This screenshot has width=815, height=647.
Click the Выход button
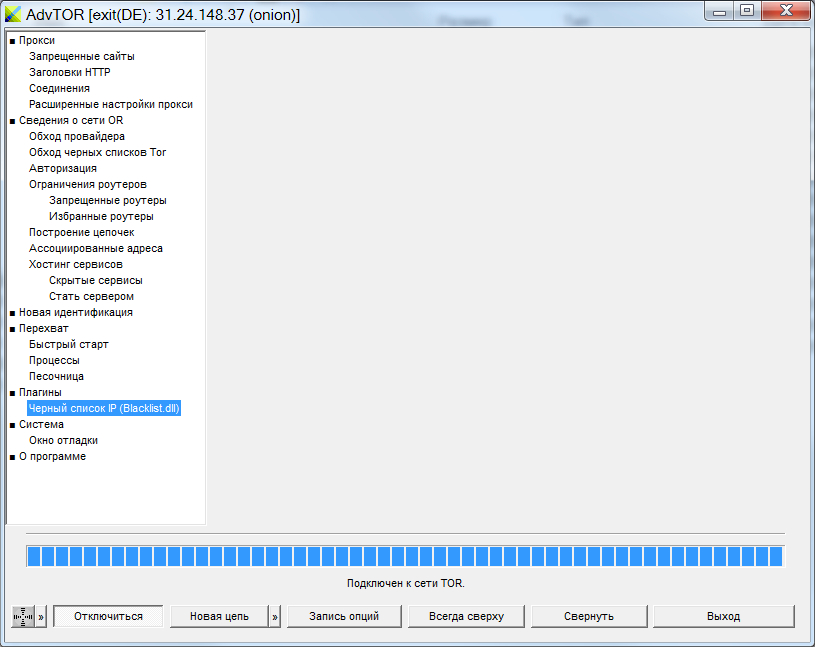724,616
